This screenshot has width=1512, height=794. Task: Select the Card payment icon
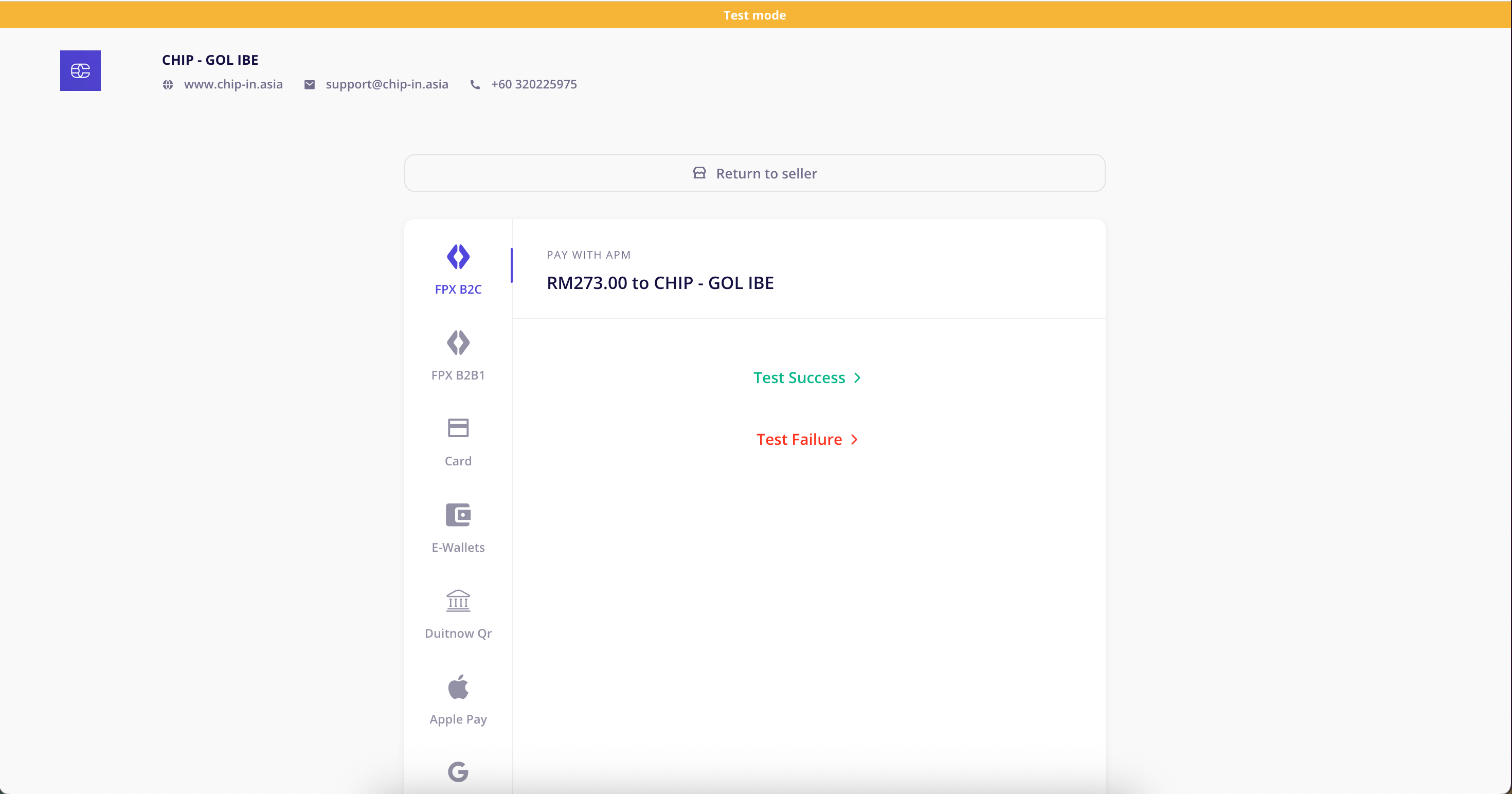[x=458, y=428]
